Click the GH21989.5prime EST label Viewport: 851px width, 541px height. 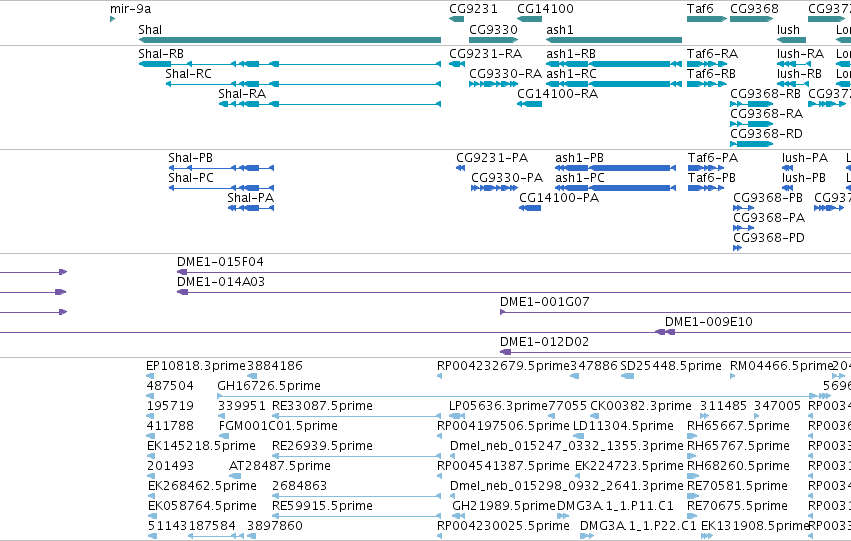tap(504, 506)
